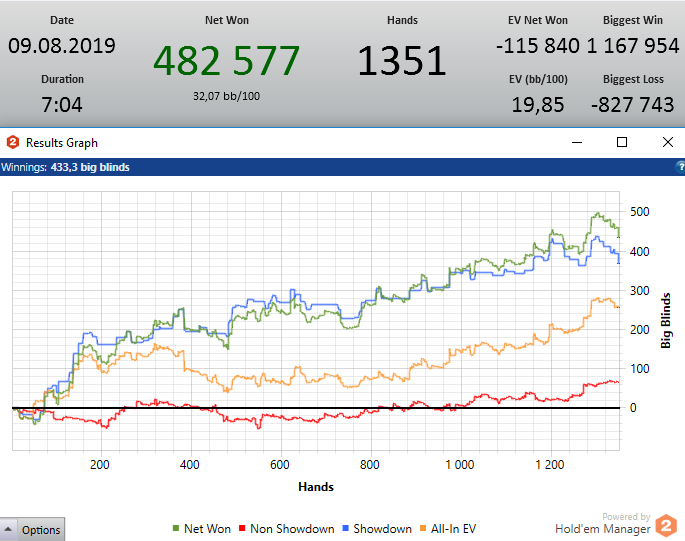Click the 32,07 bb/100 text
This screenshot has width=685, height=541.
point(226,96)
